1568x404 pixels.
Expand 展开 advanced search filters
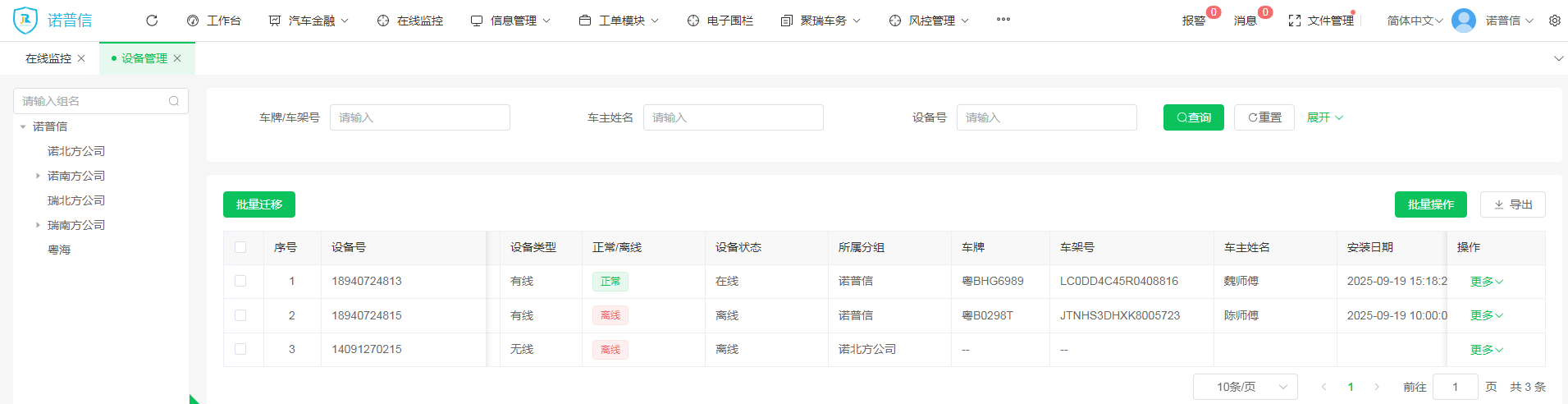[1324, 117]
